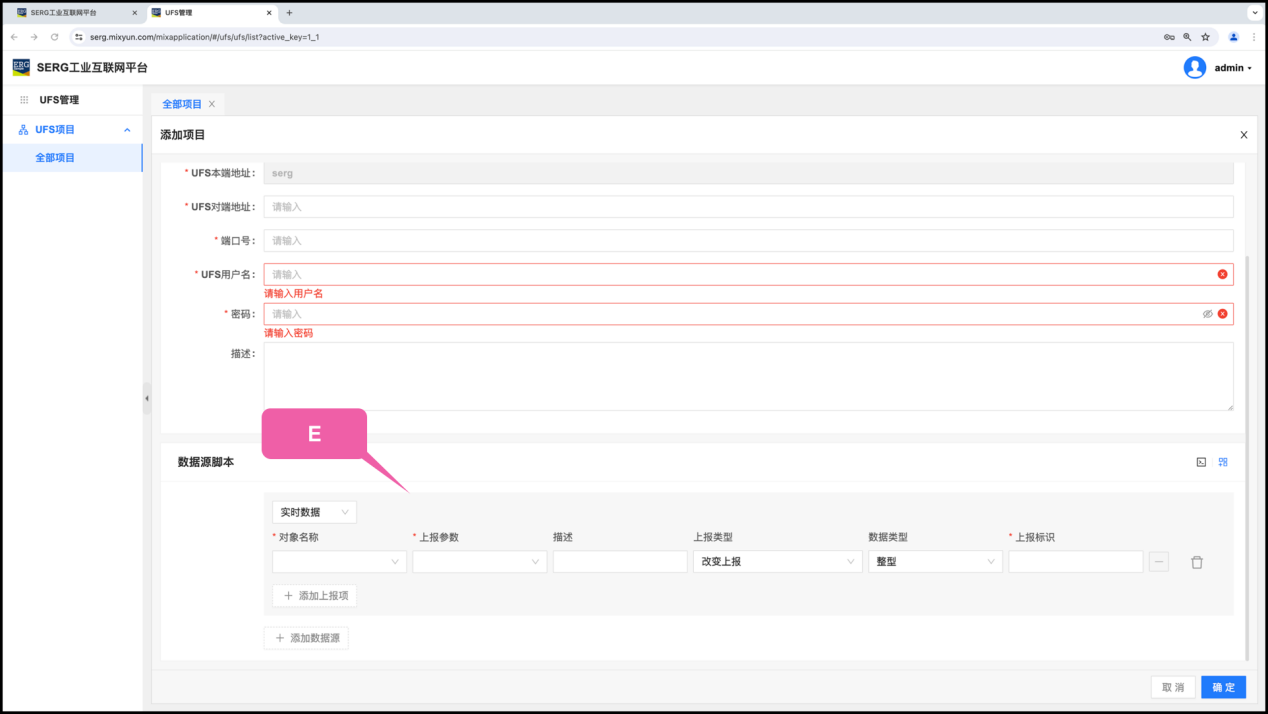Delete the data source row with trash icon

1196,562
